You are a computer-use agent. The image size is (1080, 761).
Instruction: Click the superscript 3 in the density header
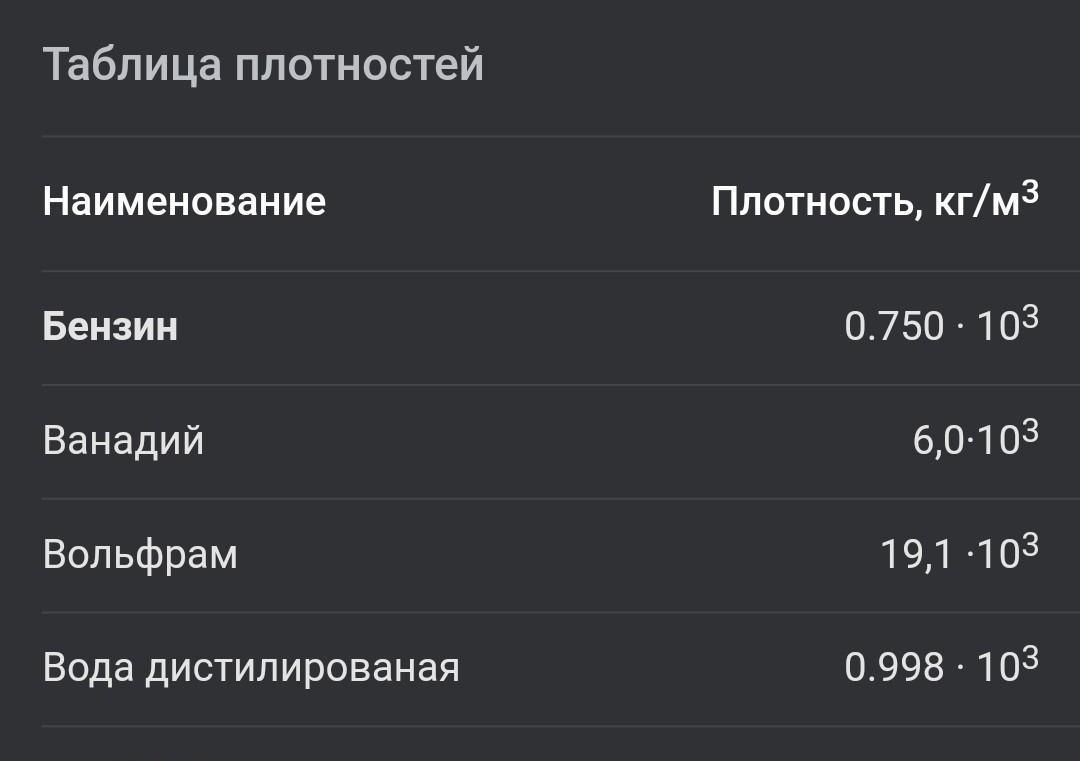[x=1030, y=191]
